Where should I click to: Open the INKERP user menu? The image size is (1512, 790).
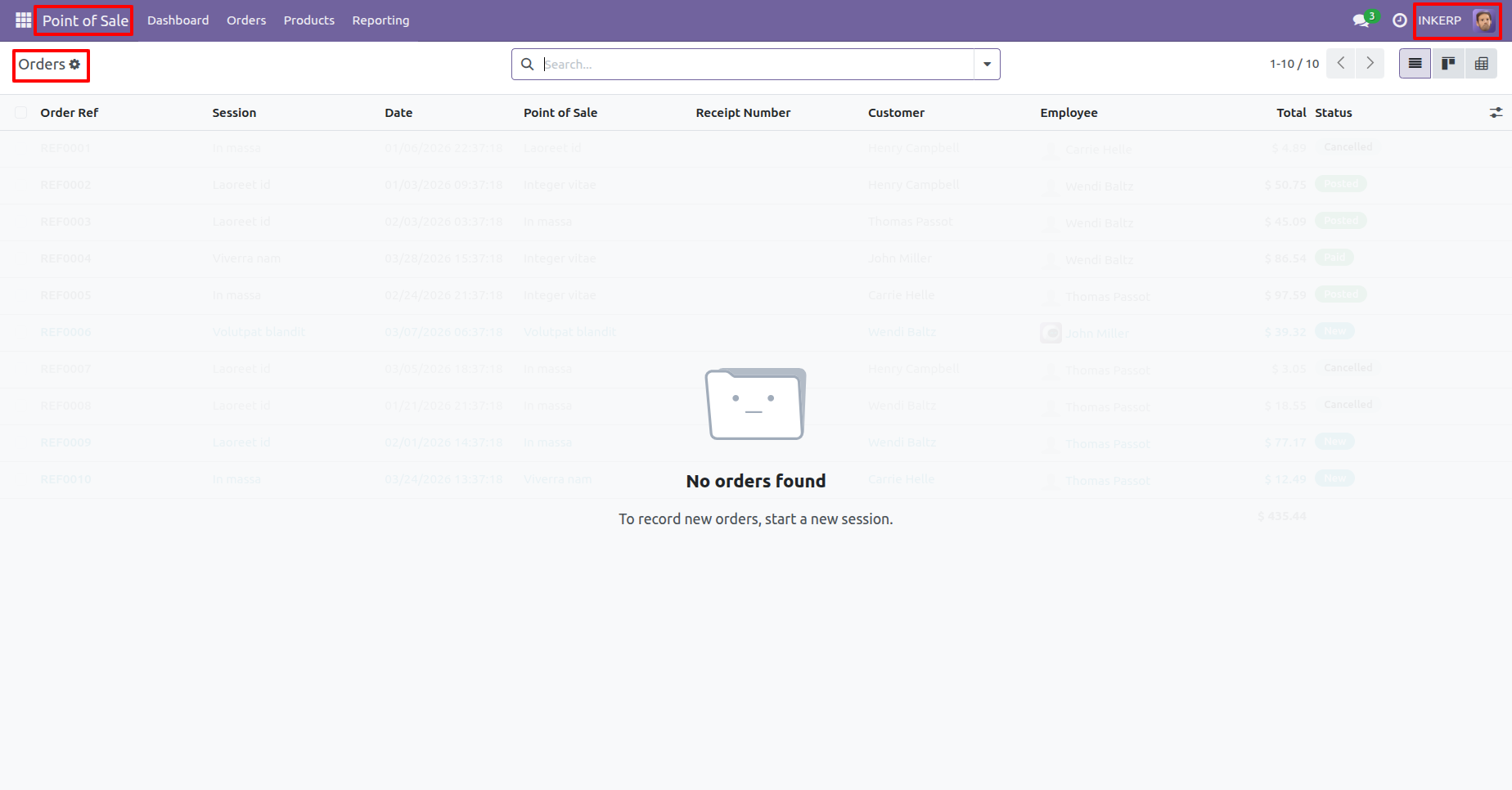click(x=1456, y=20)
